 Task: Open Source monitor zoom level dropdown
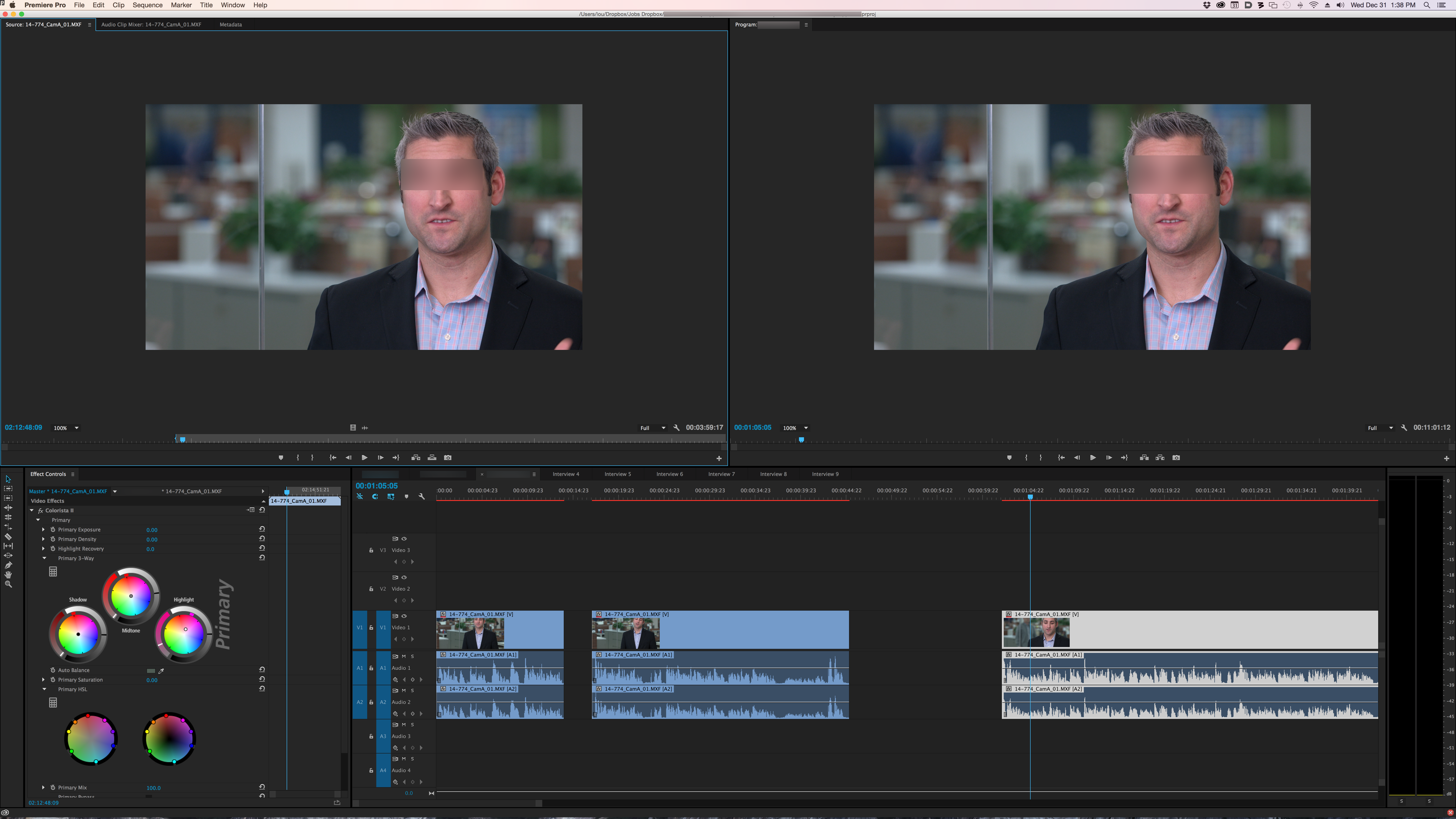66,428
